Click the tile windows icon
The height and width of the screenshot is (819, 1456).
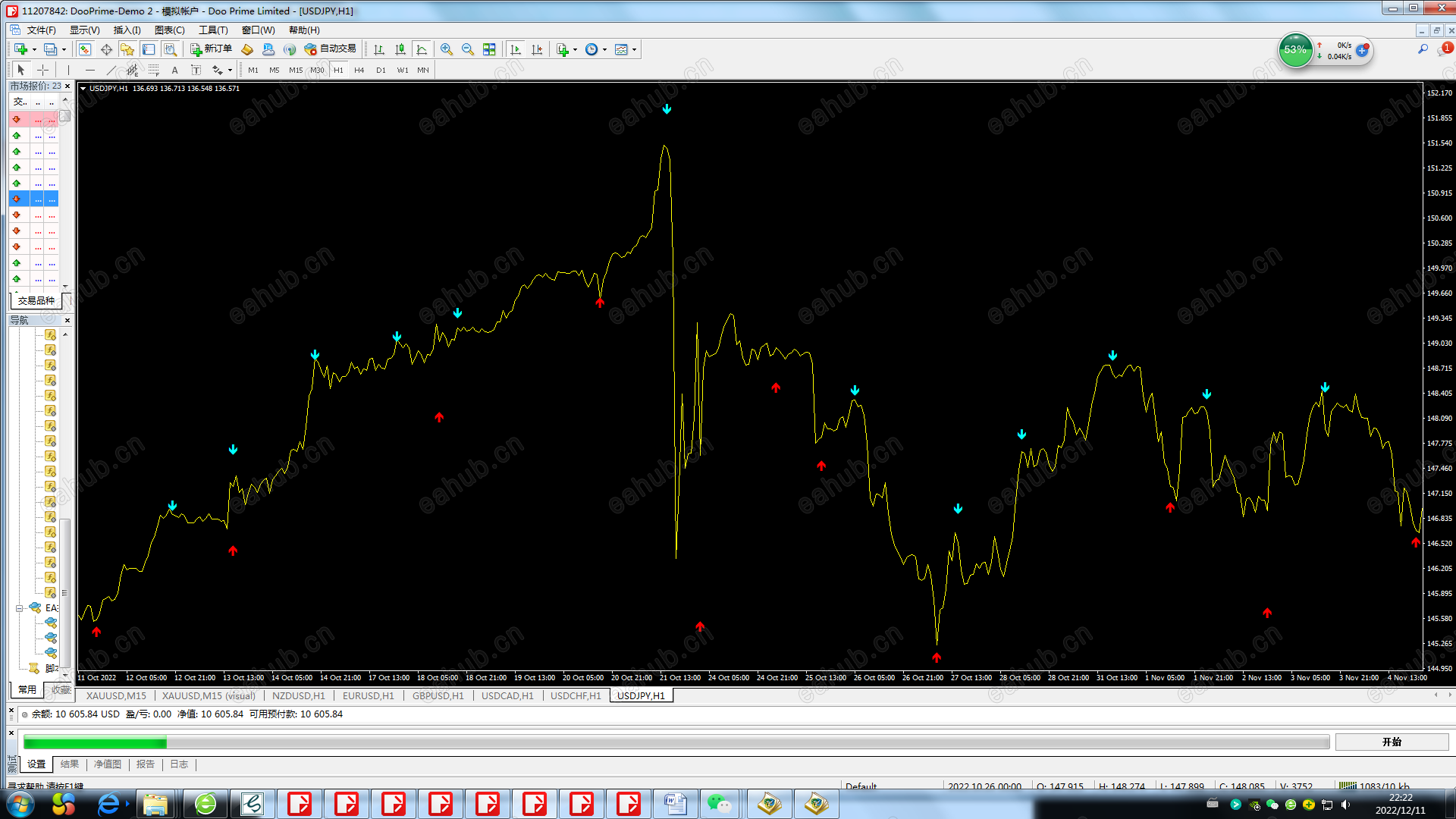(x=489, y=49)
